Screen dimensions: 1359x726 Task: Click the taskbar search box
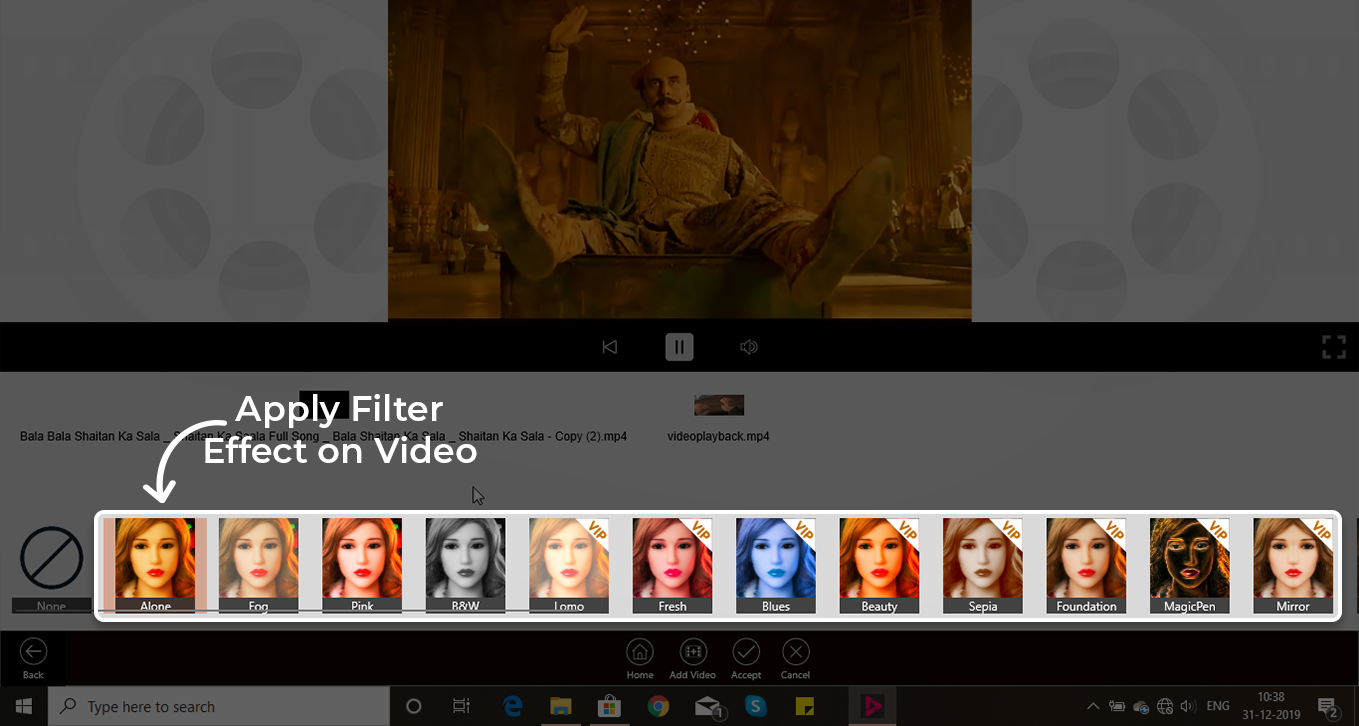click(219, 706)
